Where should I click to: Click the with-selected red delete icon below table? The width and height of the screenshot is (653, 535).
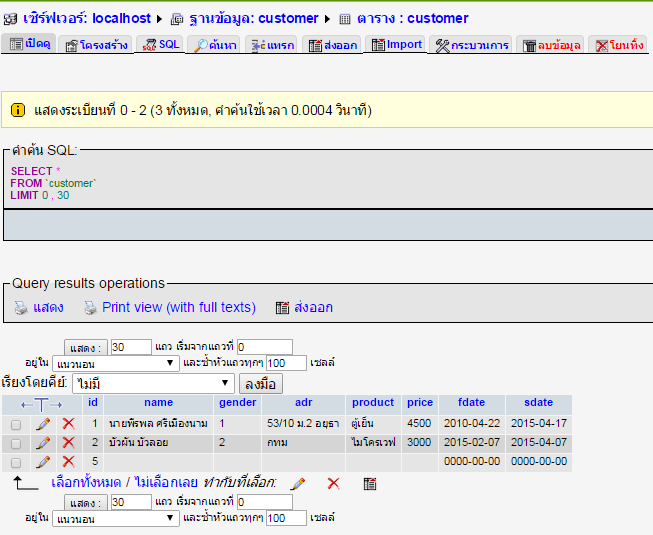pos(334,483)
